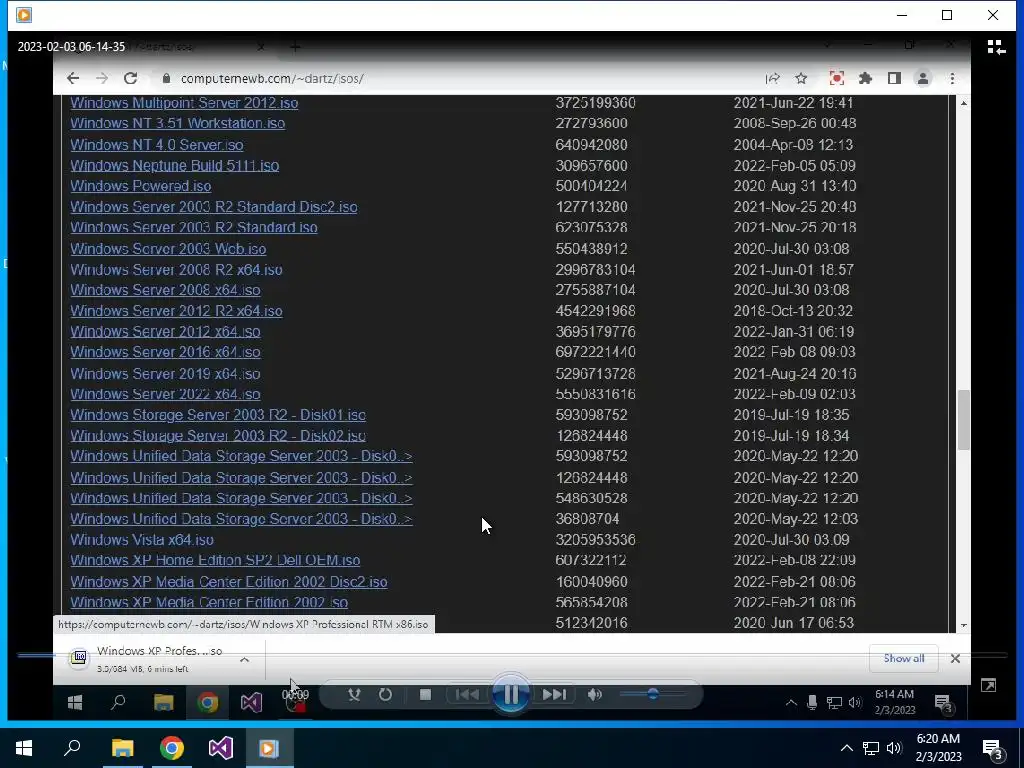Stop playback with the square stop button

[425, 694]
